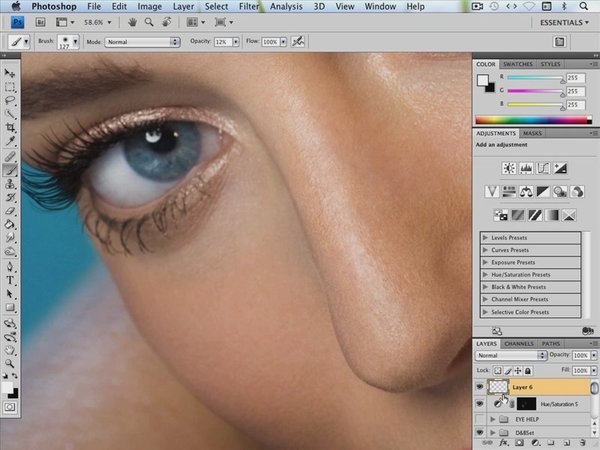Pick the Eyedropper tool

pos(11,142)
